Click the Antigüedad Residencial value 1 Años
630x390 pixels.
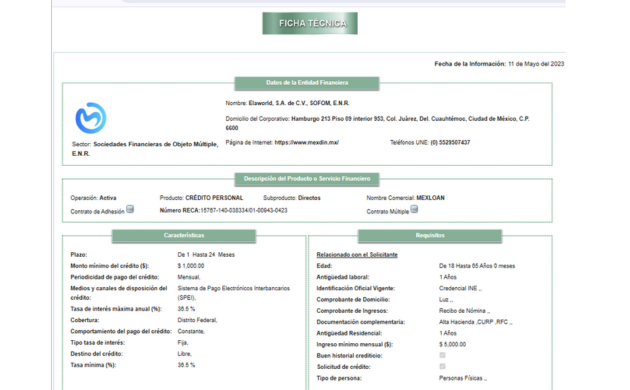[x=448, y=333]
